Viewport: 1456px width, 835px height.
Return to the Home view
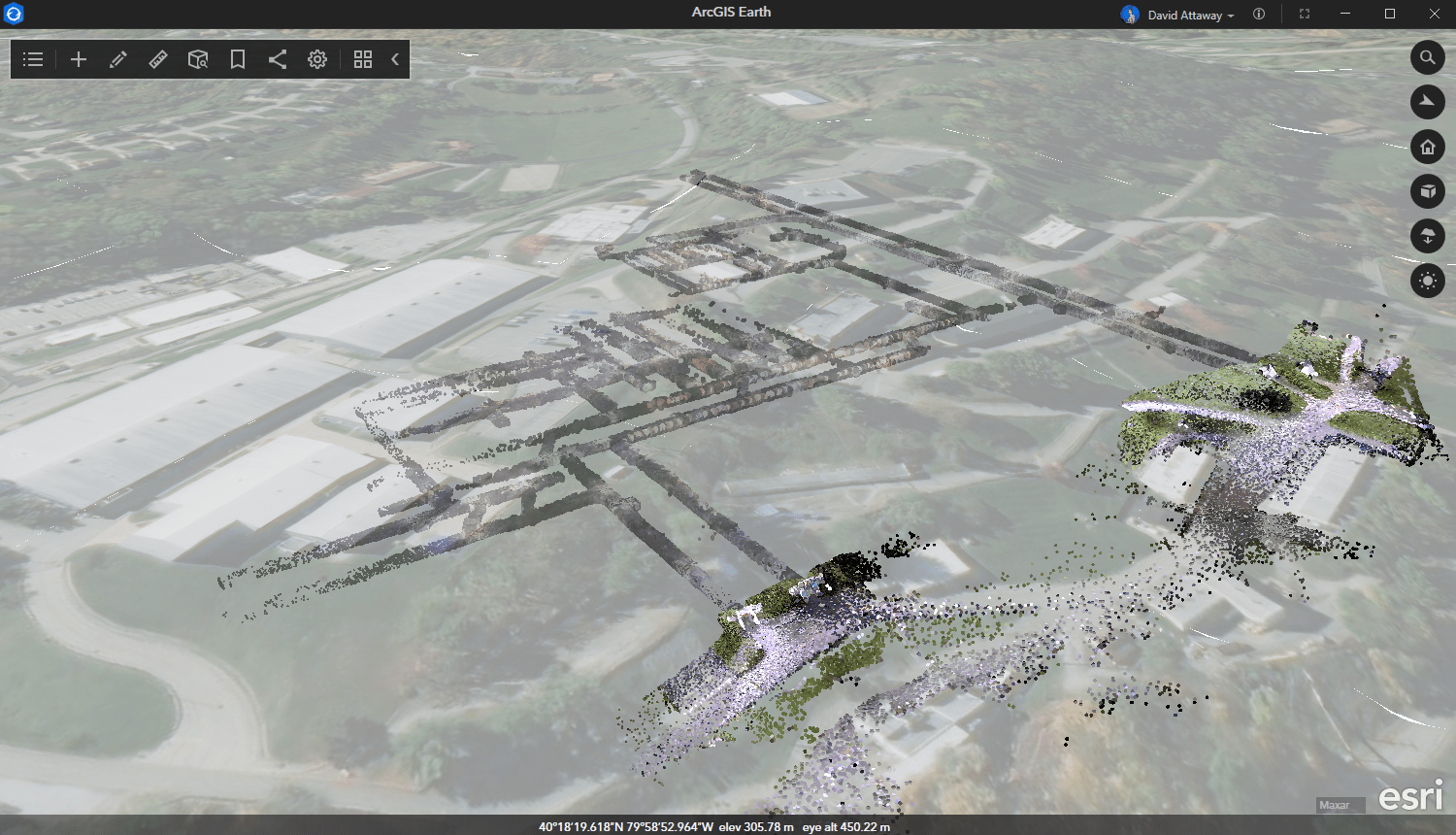click(1428, 147)
